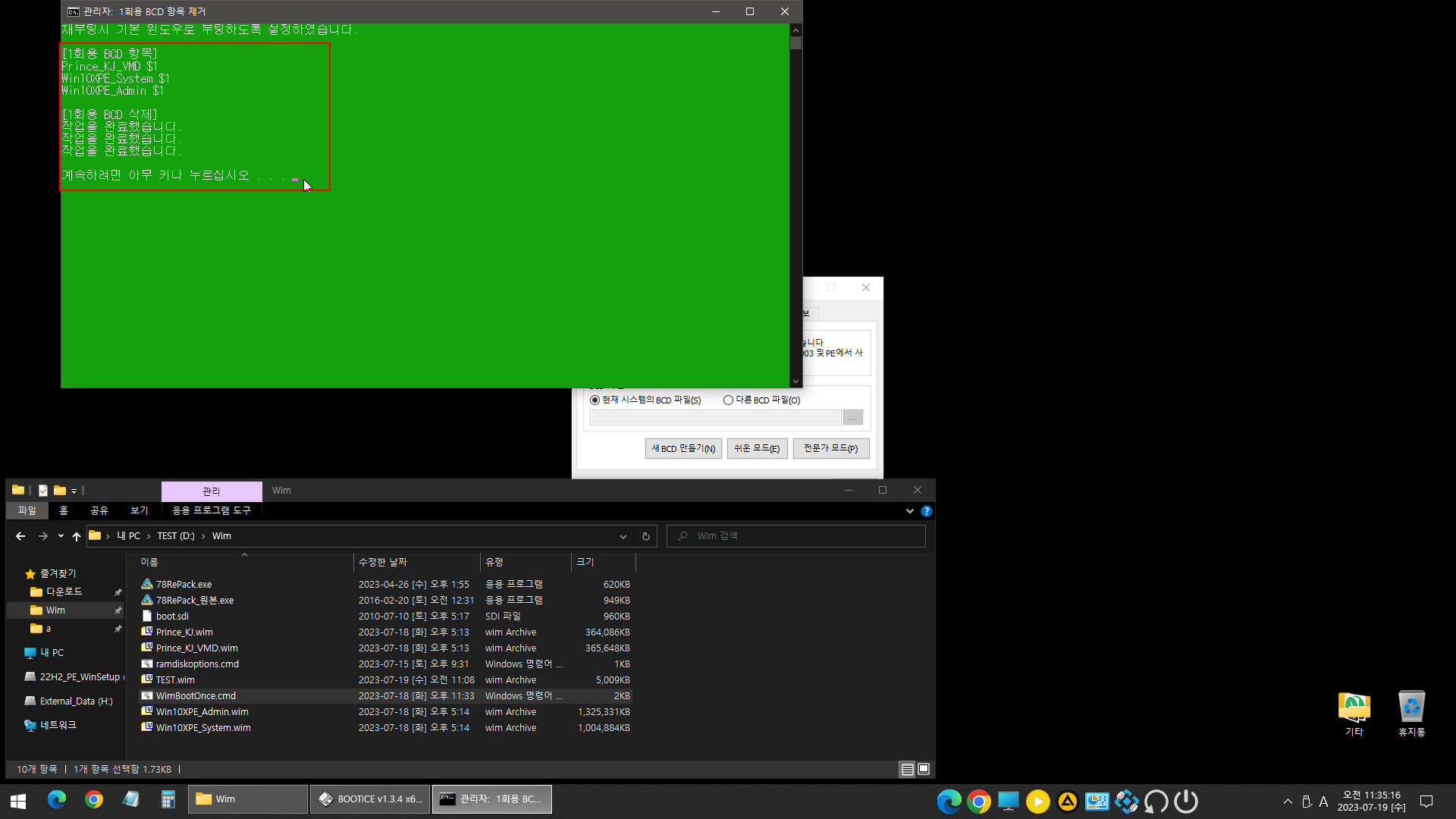Click the yellow triangle app icon on taskbar
The height and width of the screenshot is (819, 1456).
[1067, 802]
